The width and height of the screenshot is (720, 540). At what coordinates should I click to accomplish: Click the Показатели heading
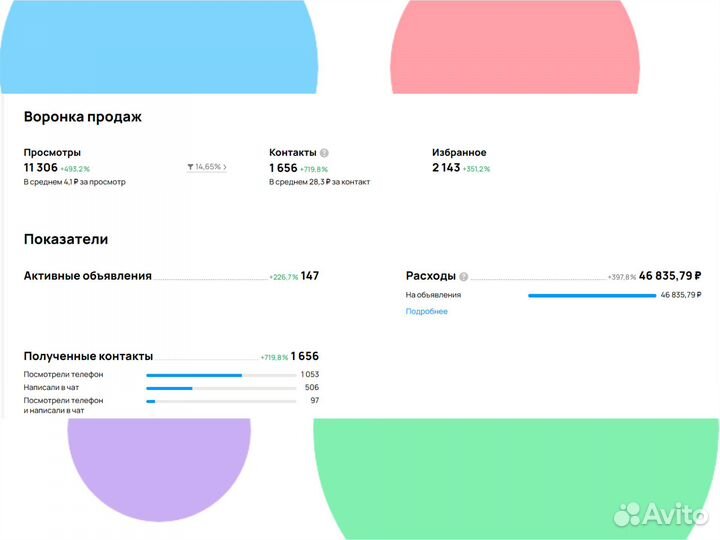tap(66, 239)
